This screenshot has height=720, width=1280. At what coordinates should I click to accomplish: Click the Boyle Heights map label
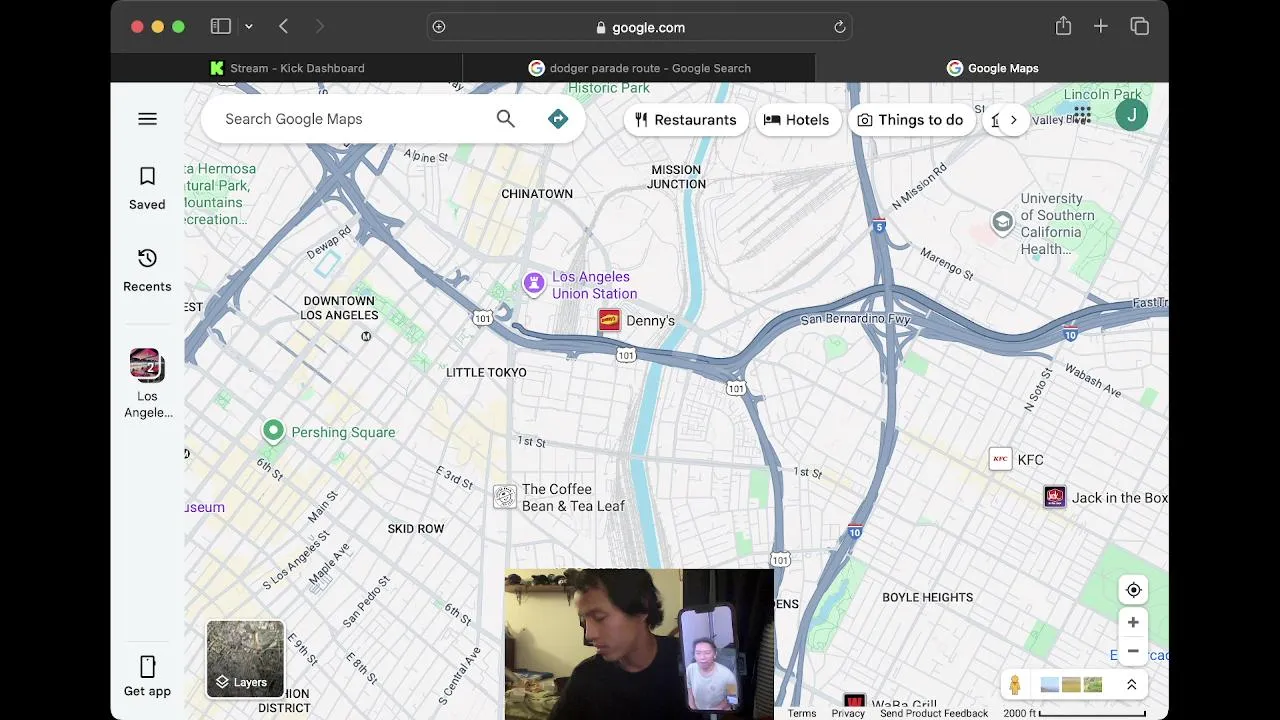pos(927,597)
